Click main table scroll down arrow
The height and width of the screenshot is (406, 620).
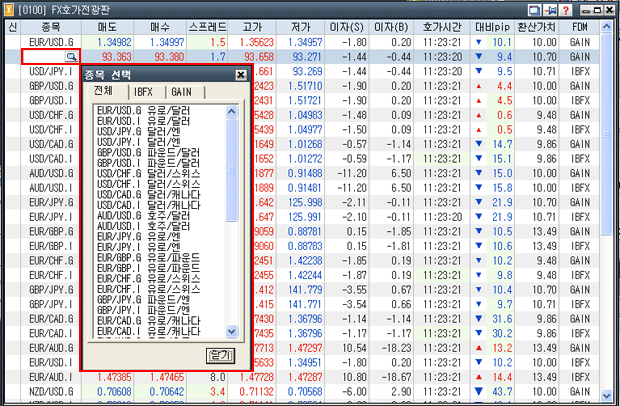tap(606, 395)
